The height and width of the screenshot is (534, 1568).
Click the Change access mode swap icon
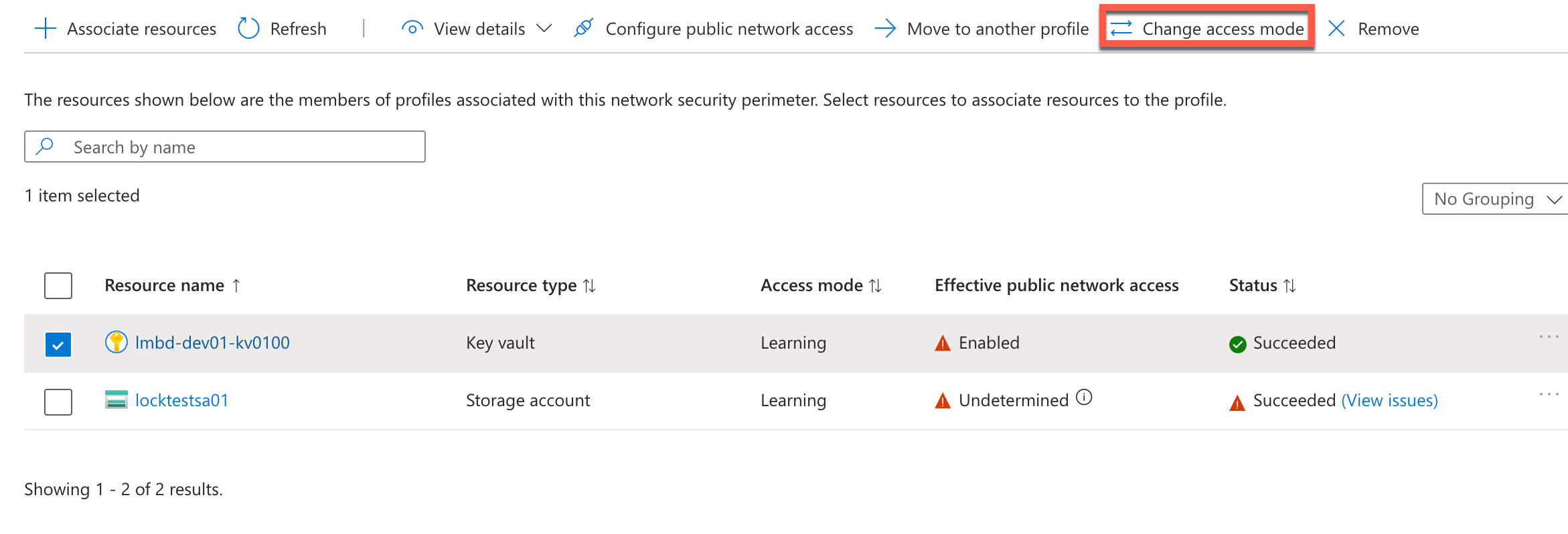point(1121,29)
